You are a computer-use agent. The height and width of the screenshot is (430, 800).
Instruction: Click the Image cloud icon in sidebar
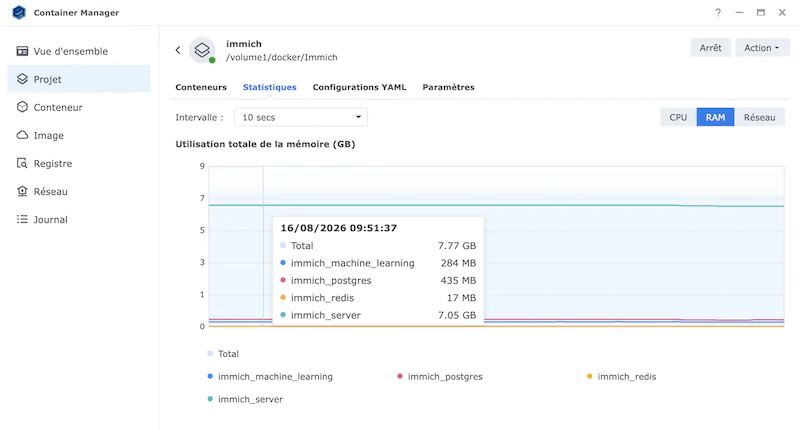[x=22, y=135]
